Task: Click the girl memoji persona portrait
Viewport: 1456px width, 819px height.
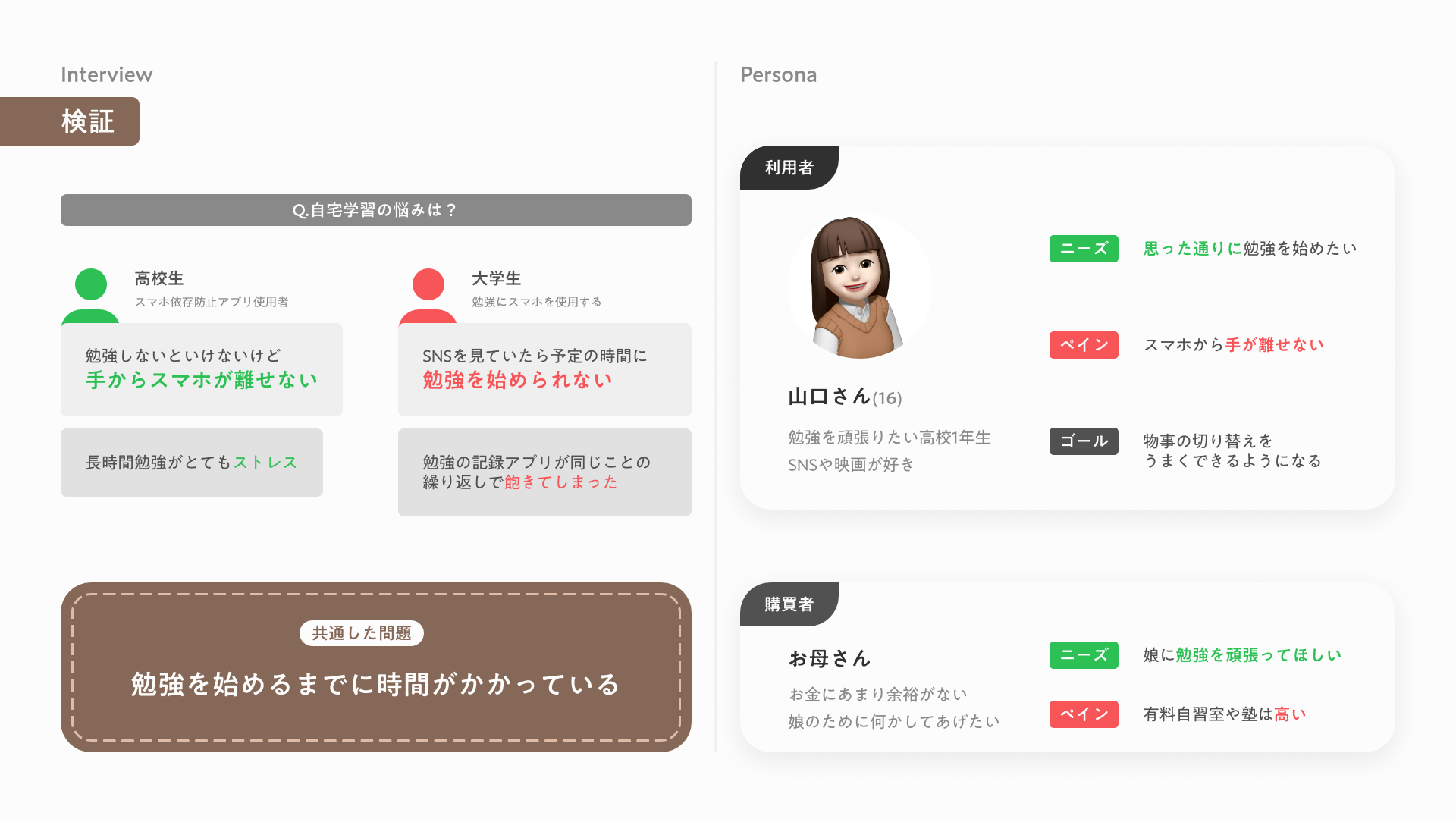Action: (858, 287)
